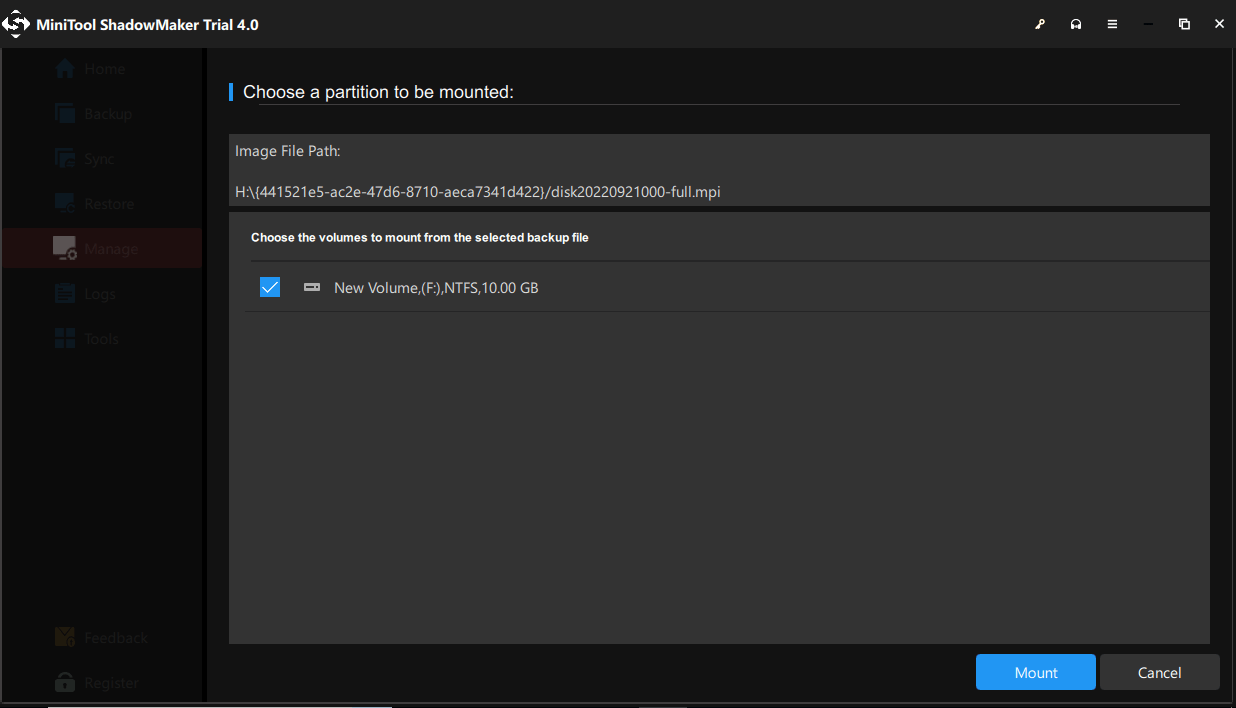This screenshot has height=708, width=1236.
Task: Open the Register link label
Action: [x=111, y=683]
